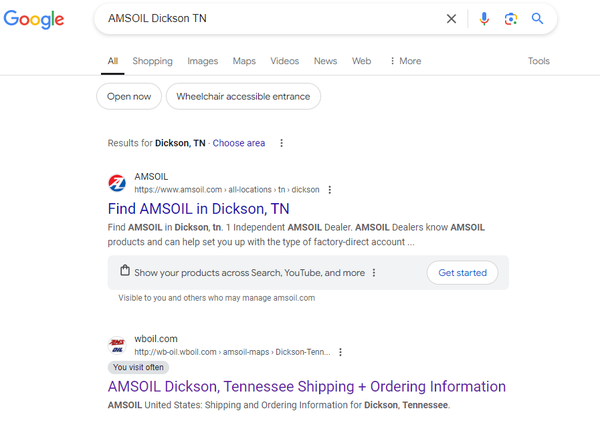Switch to the Maps tab
The width and height of the screenshot is (600, 443).
tap(244, 61)
